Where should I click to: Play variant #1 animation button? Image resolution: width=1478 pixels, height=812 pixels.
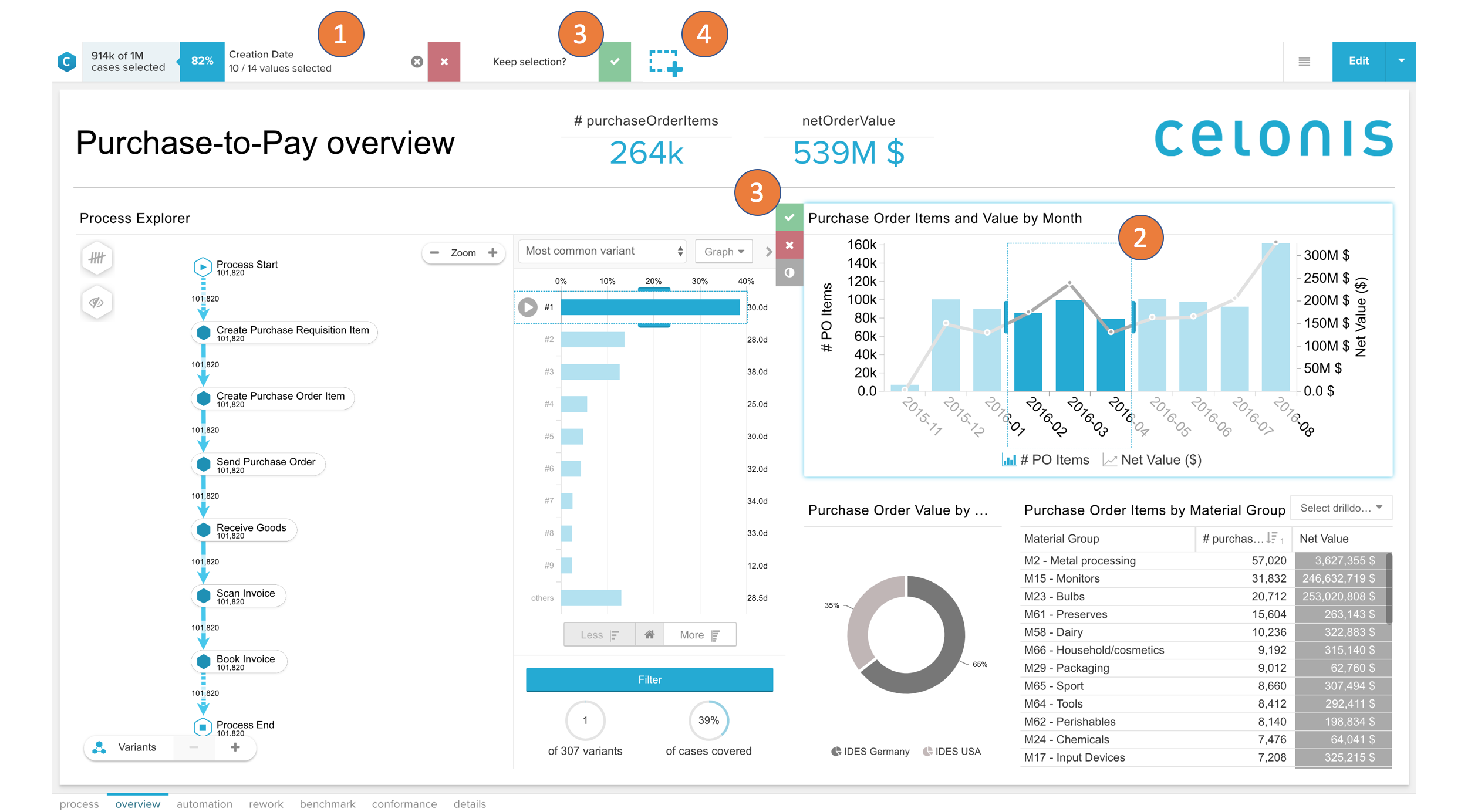pos(527,307)
